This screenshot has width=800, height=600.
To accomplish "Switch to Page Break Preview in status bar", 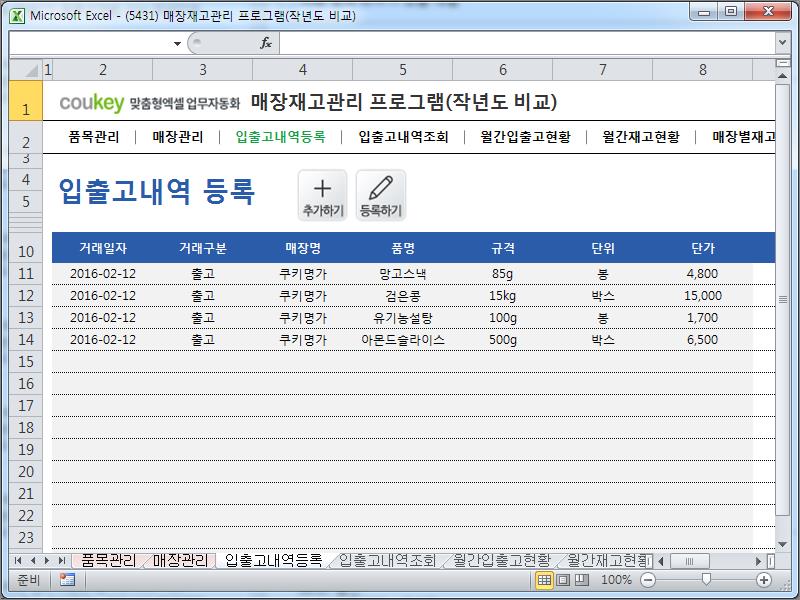I will click(582, 580).
